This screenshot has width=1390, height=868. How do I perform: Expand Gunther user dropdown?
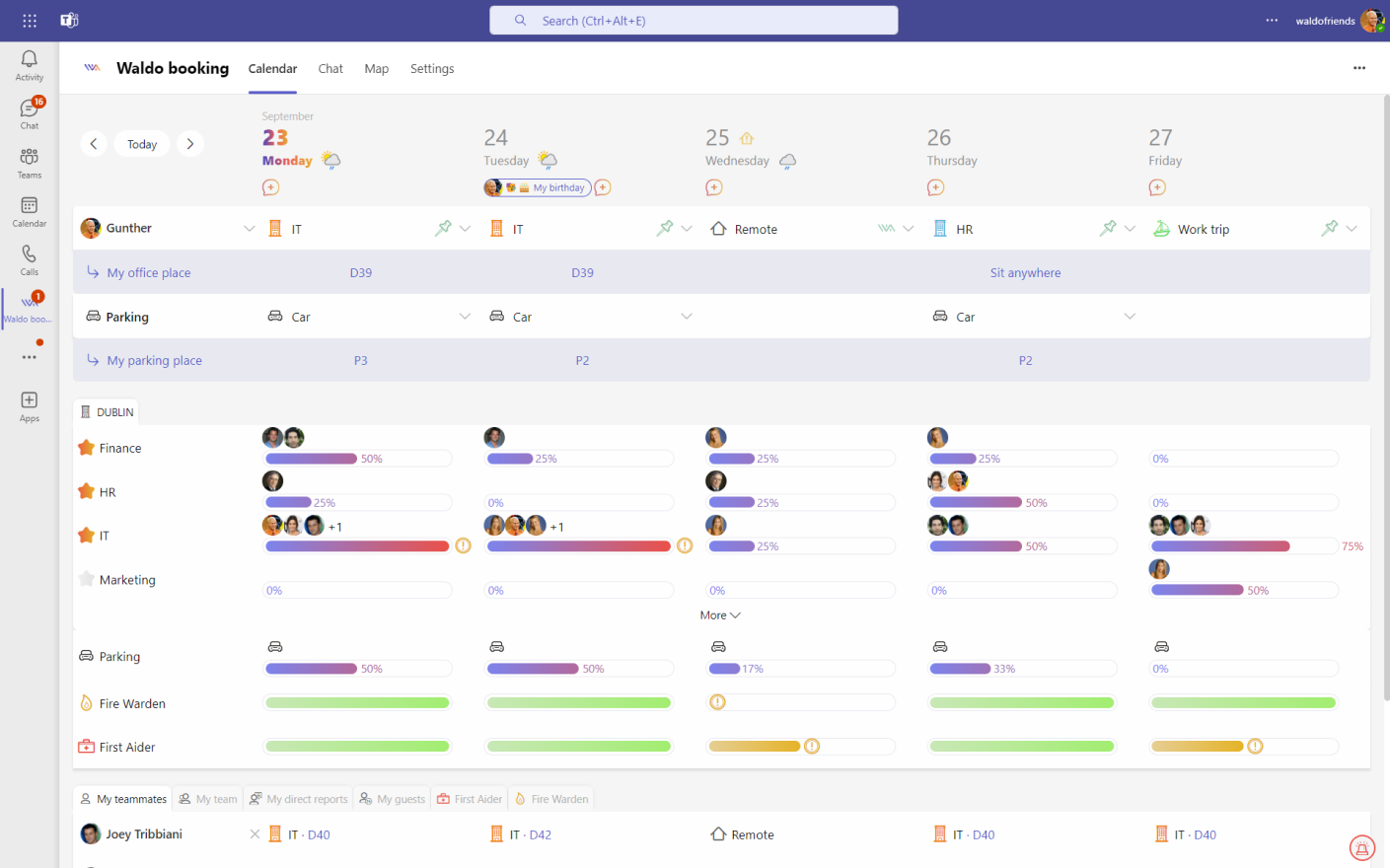249,229
